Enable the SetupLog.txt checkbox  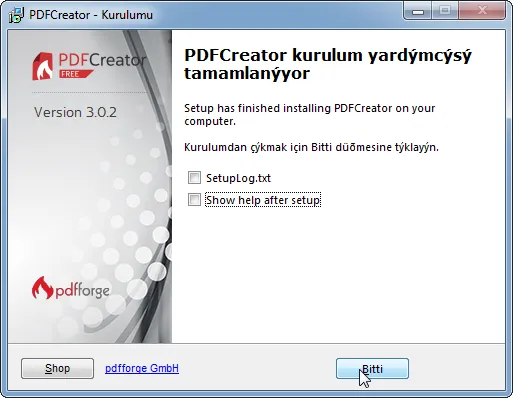[x=194, y=178]
